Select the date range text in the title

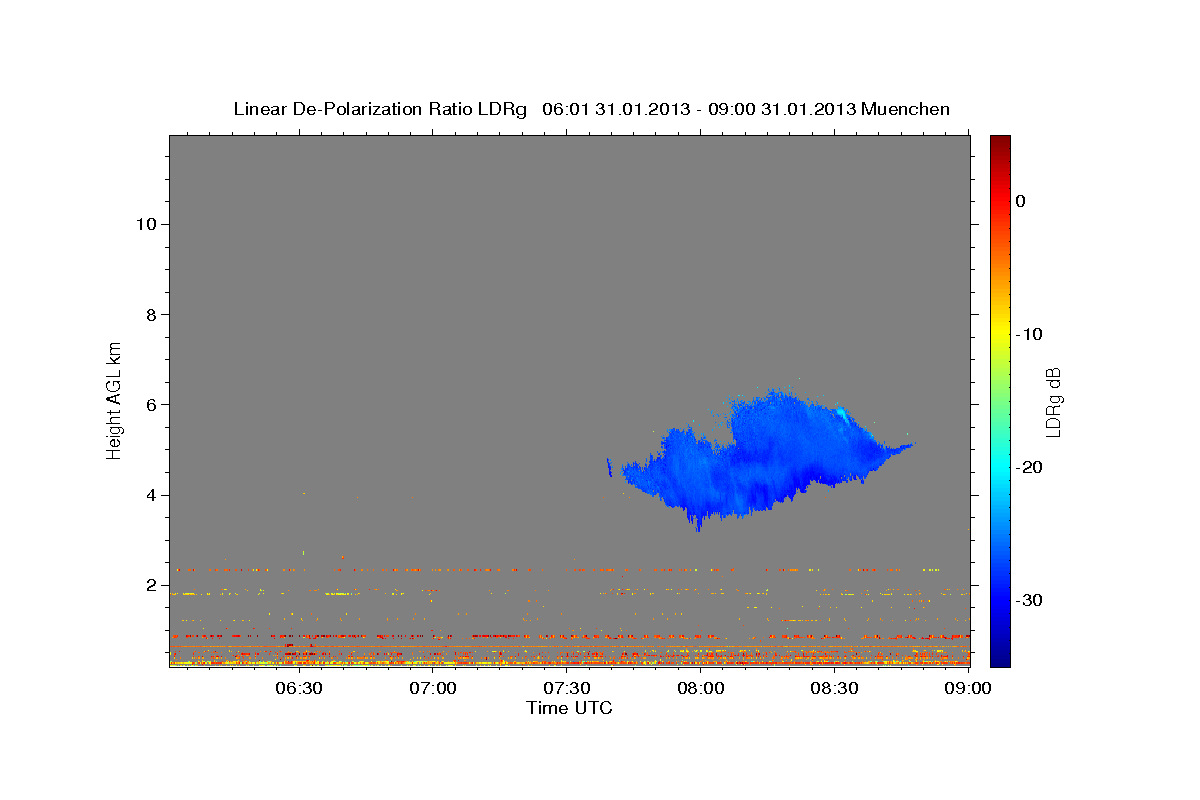(x=698, y=109)
